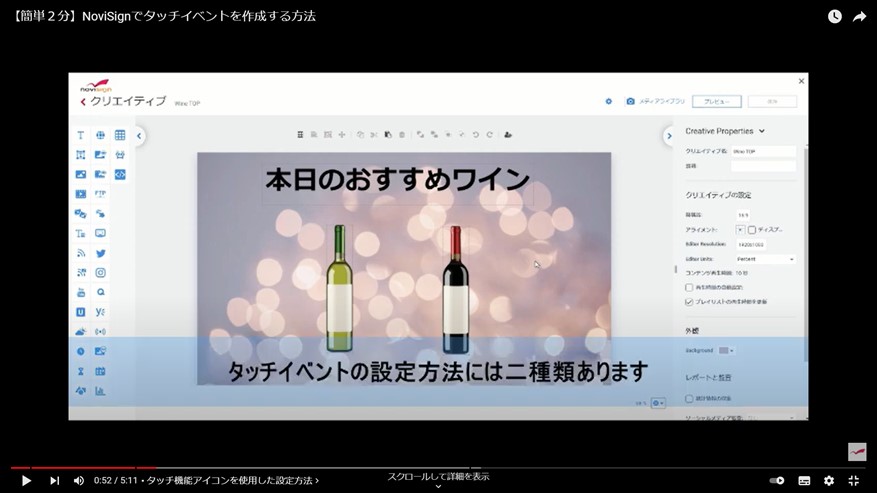Image resolution: width=877 pixels, height=493 pixels.
Task: Select the Twitter widget icon
Action: pos(100,253)
